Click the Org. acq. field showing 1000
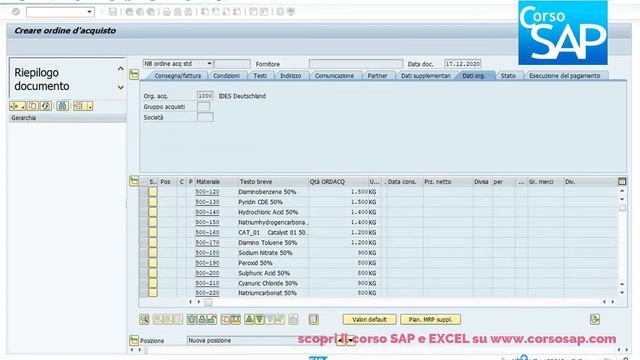 tap(205, 96)
